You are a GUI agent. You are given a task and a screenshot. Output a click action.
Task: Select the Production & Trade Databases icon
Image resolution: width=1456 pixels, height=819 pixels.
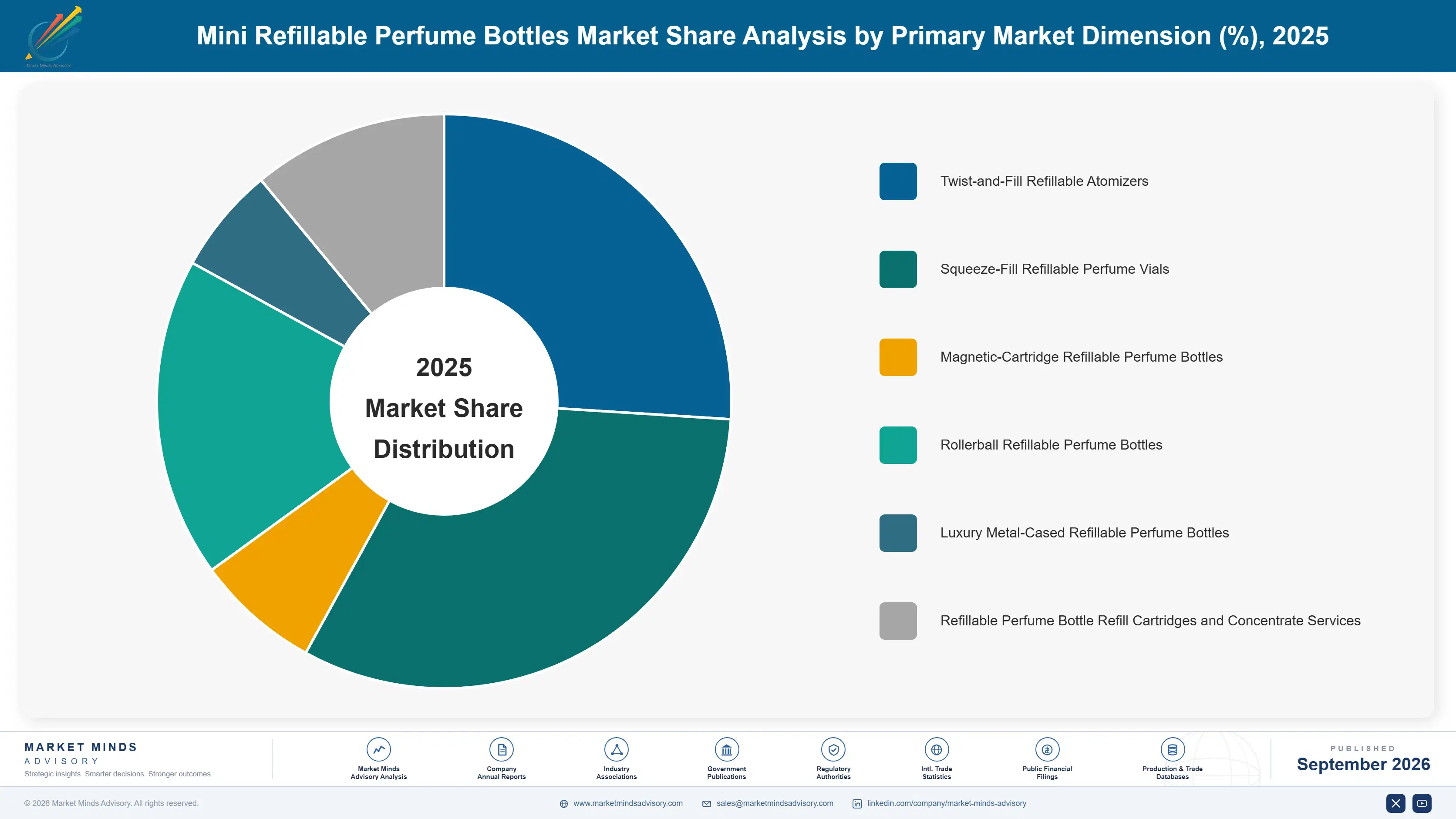click(1172, 749)
